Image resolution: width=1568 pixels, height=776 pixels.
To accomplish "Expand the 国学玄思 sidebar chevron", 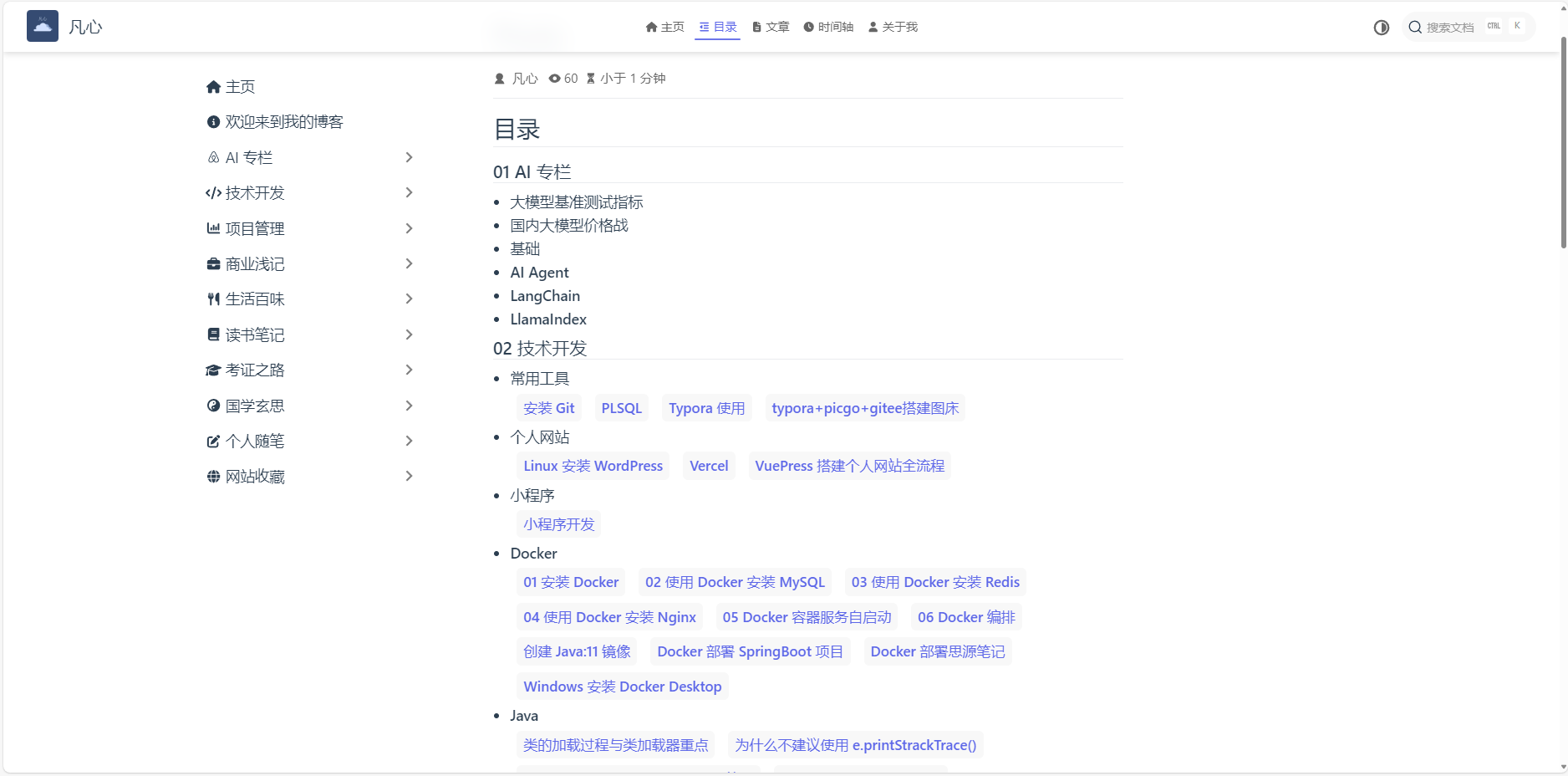I will click(x=409, y=406).
